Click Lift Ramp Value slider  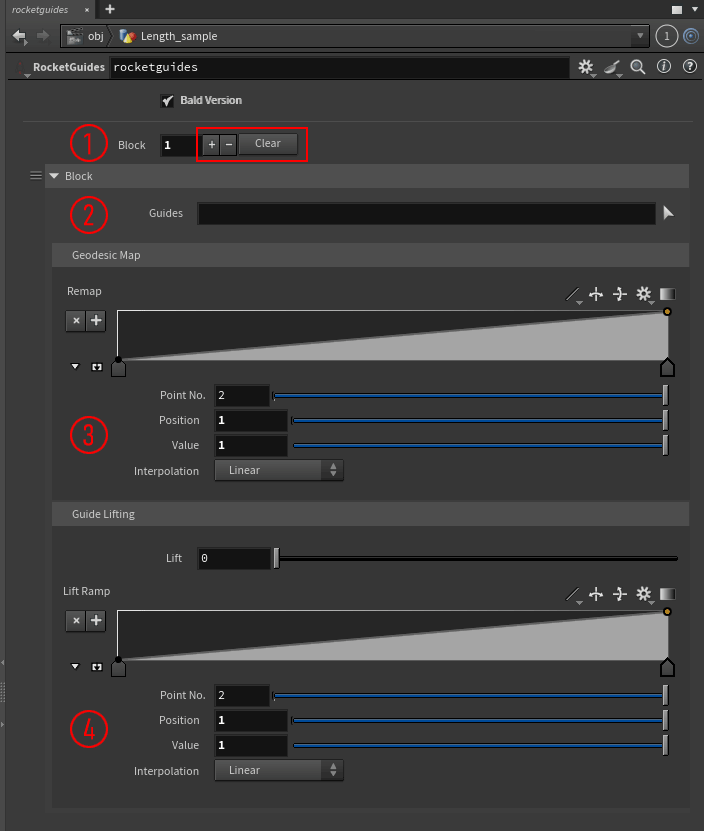pos(480,745)
